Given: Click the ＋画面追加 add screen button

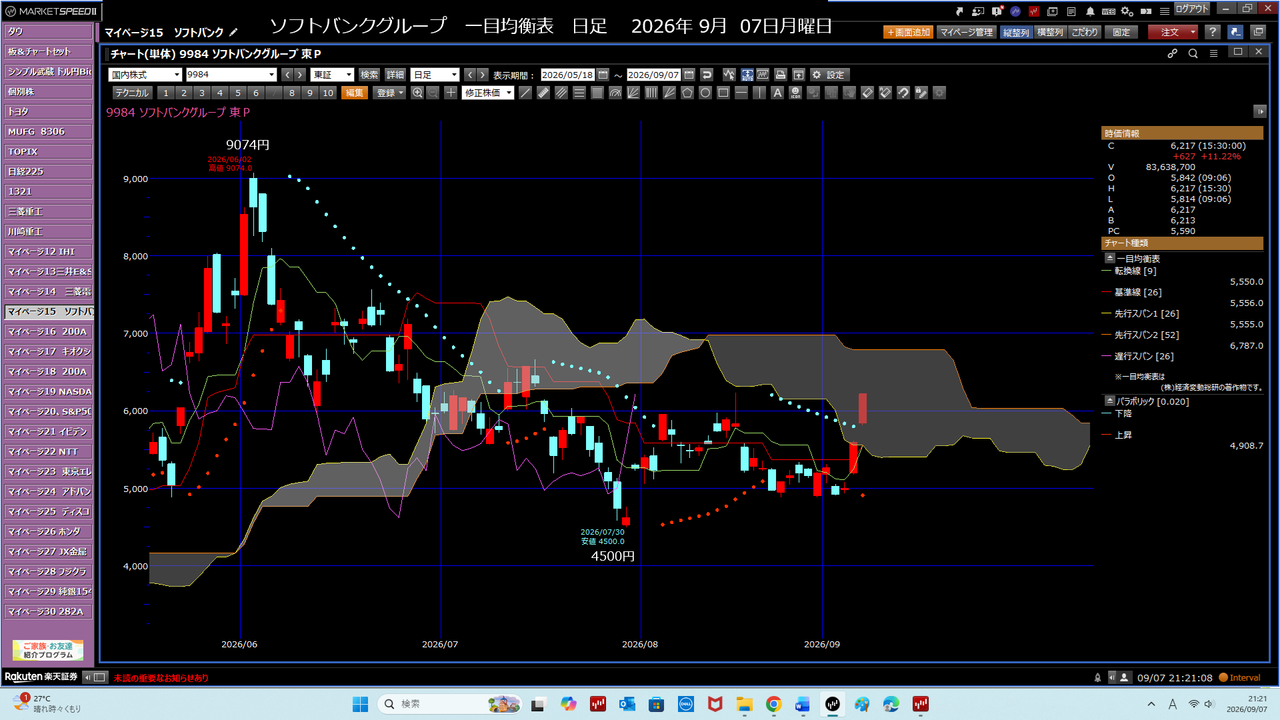Looking at the screenshot, I should 908,32.
